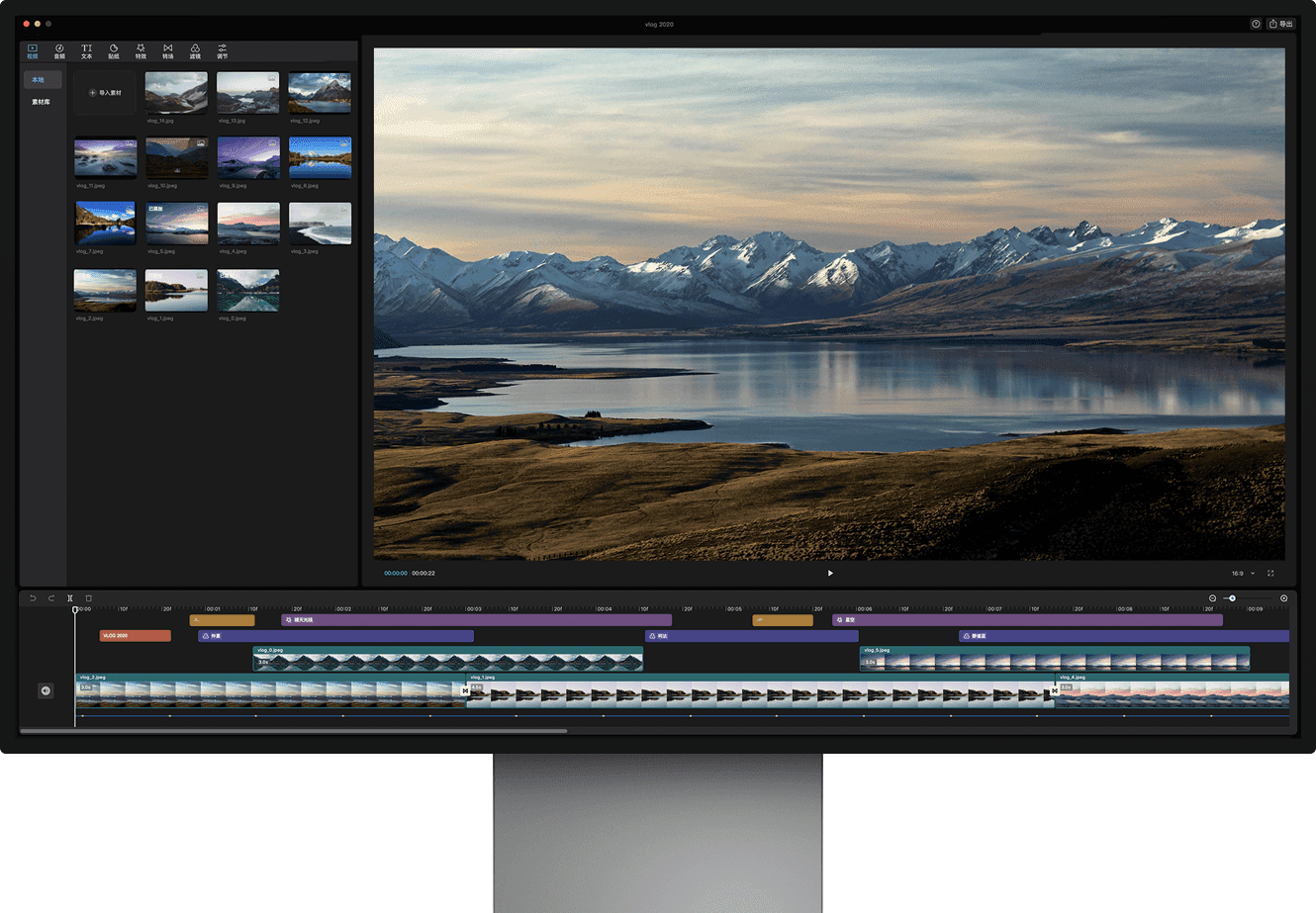
Task: Select the first orange sticker clip
Action: pyautogui.click(x=222, y=620)
